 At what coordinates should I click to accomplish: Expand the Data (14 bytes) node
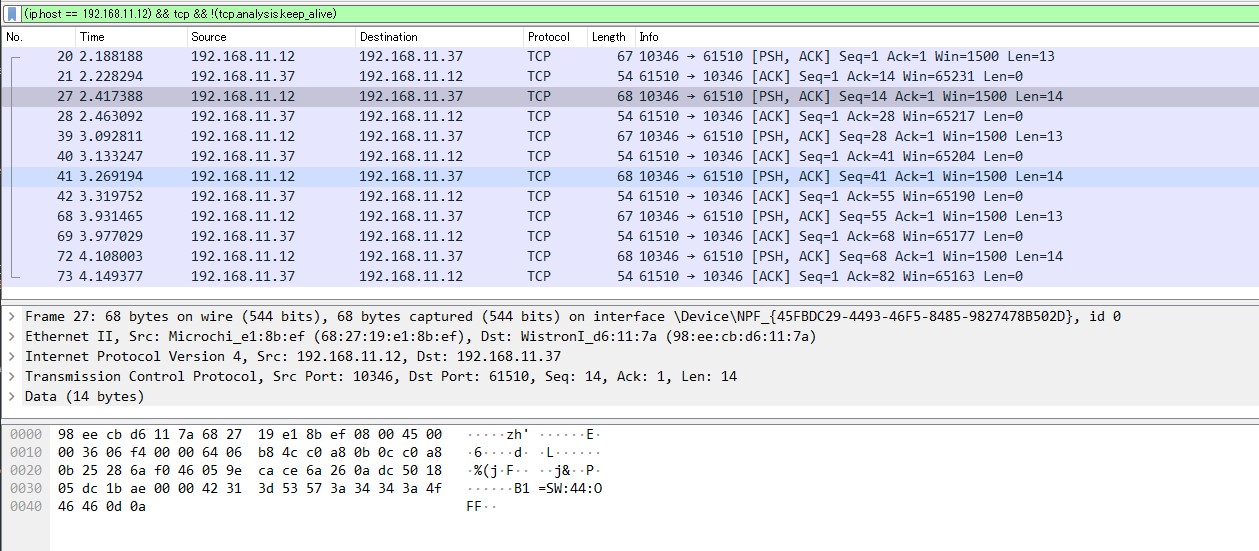click(12, 396)
